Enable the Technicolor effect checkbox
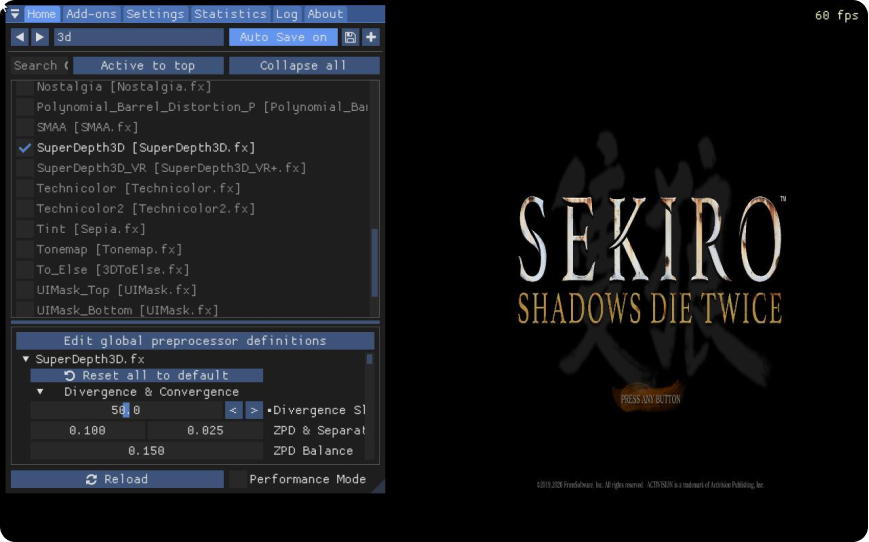This screenshot has width=869, height=542. 24,188
